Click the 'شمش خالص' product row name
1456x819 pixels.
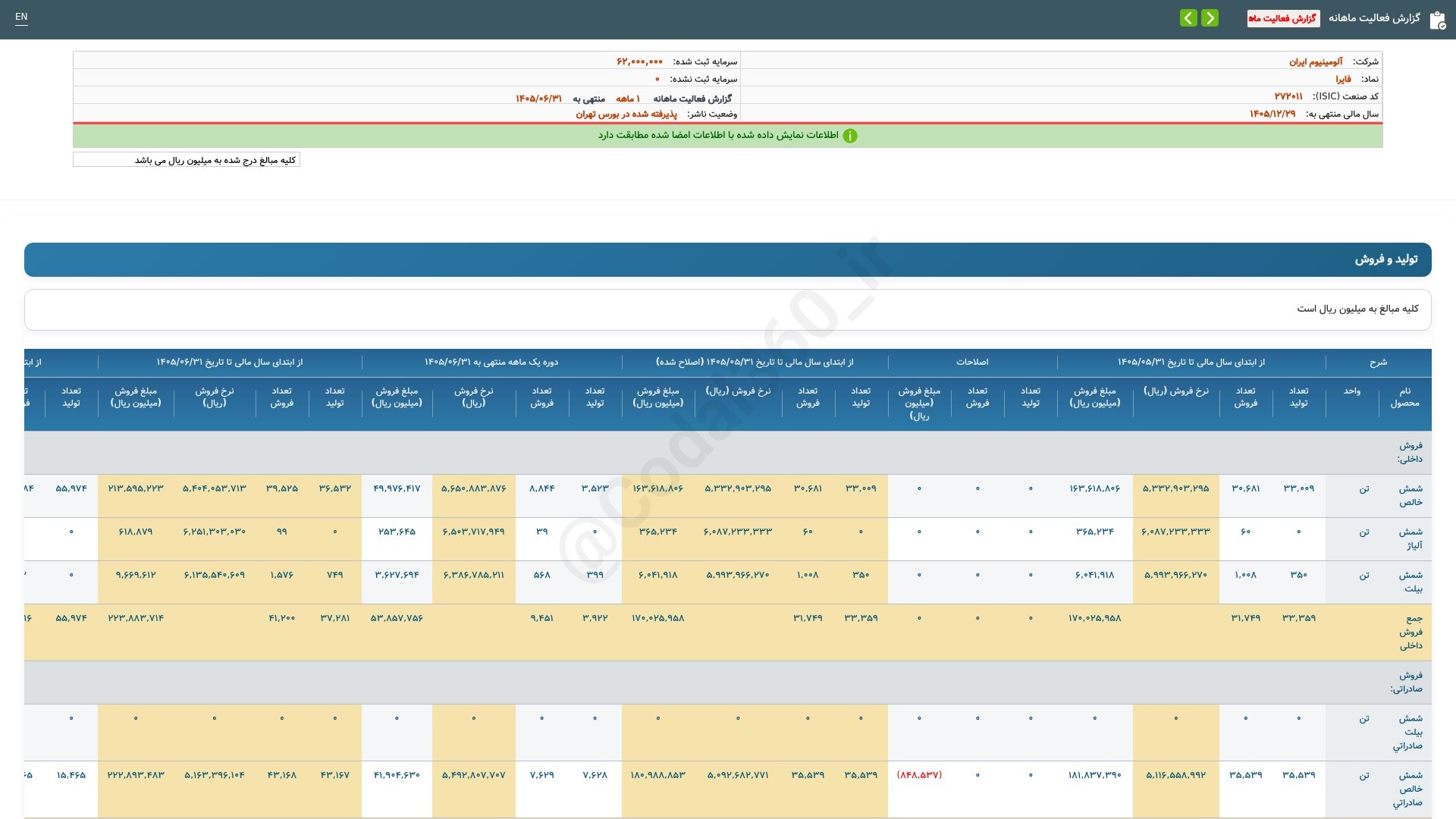[x=1410, y=495]
